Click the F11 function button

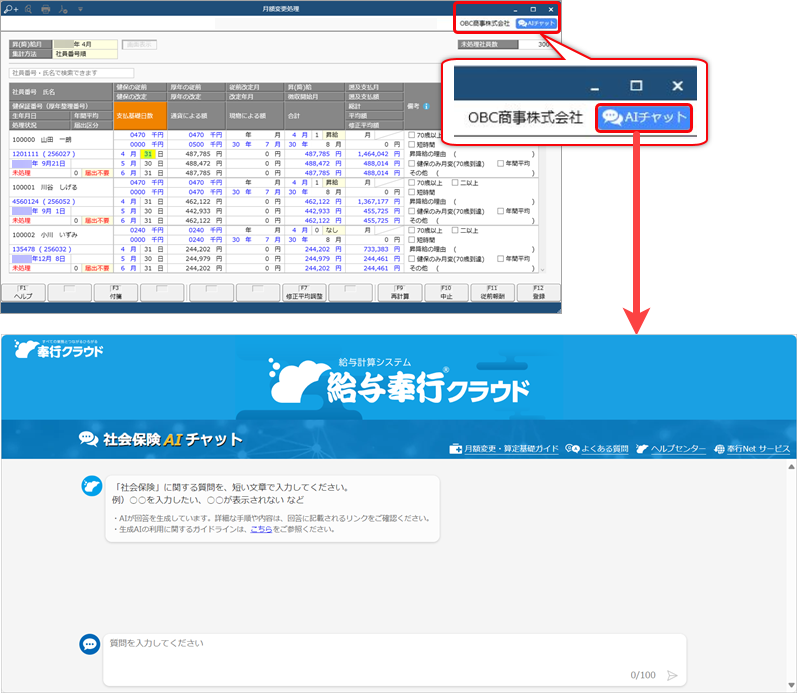click(x=493, y=293)
